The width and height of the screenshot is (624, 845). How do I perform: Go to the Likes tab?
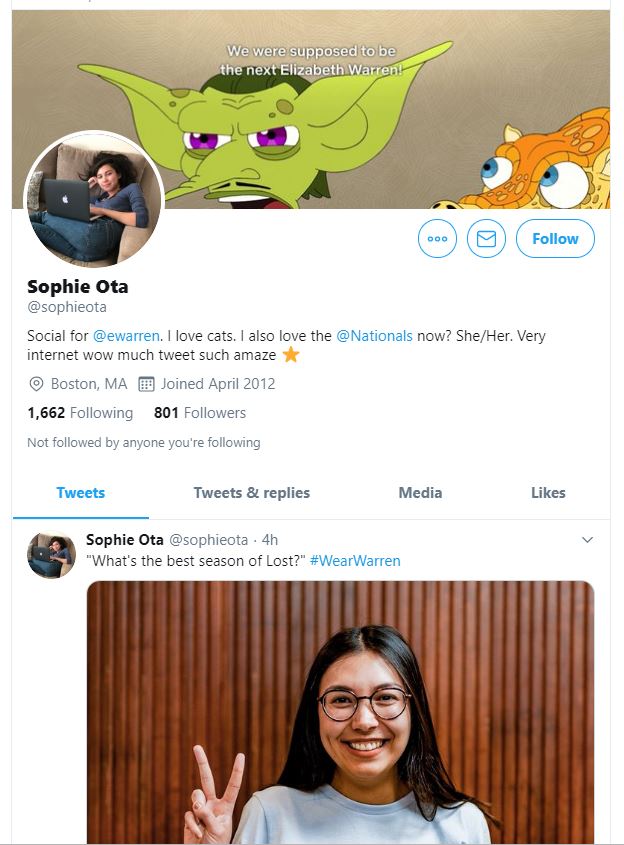548,493
